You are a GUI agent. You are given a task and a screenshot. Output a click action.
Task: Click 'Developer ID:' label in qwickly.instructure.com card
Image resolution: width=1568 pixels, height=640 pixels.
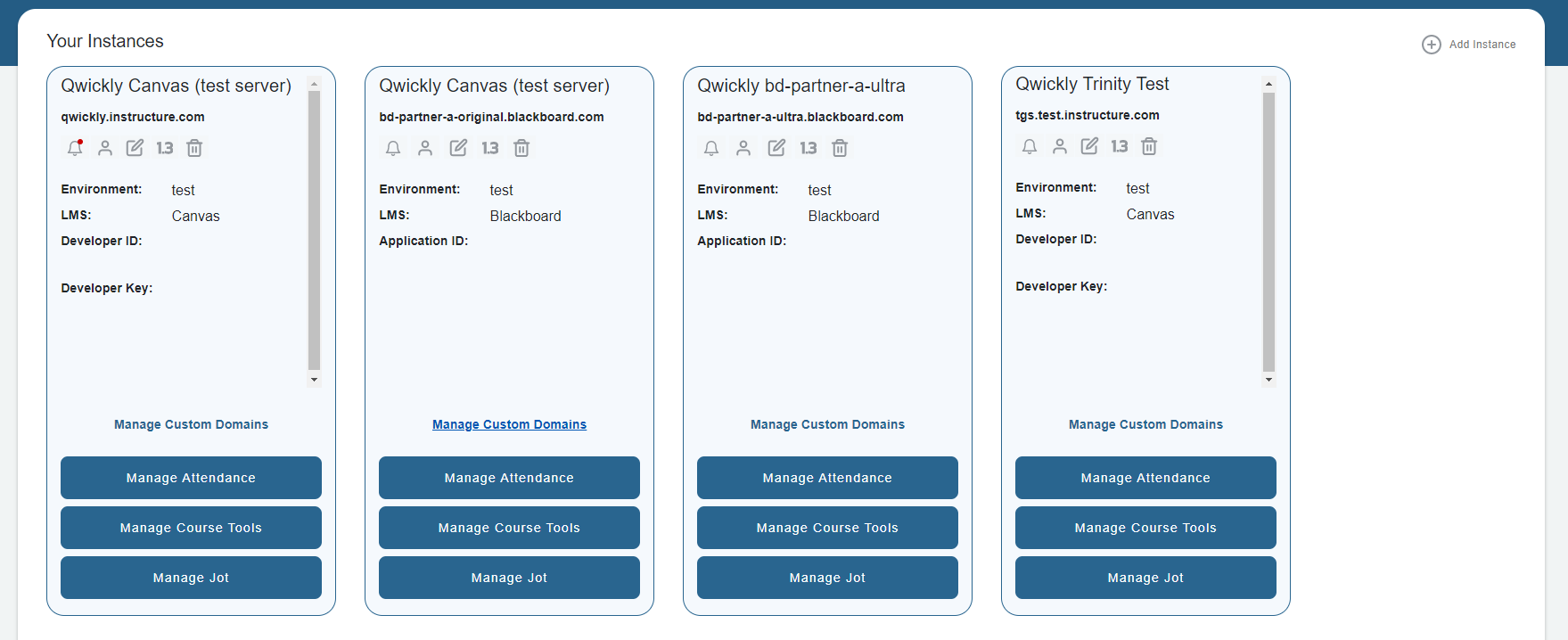[102, 241]
